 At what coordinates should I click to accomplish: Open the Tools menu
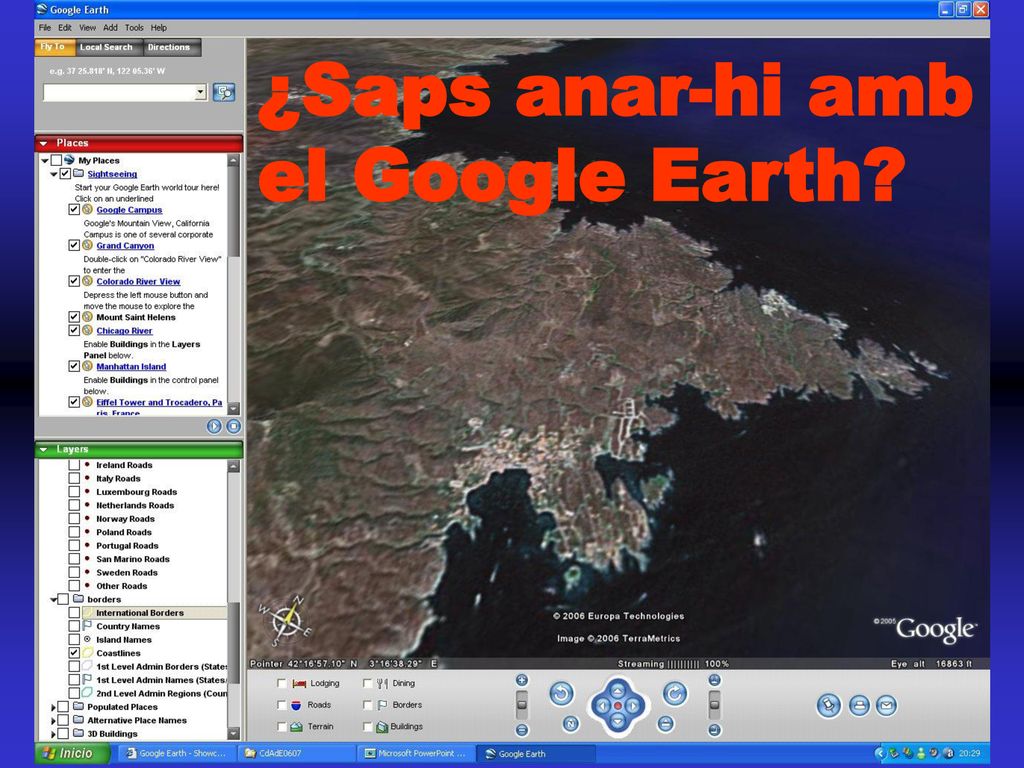coord(134,27)
